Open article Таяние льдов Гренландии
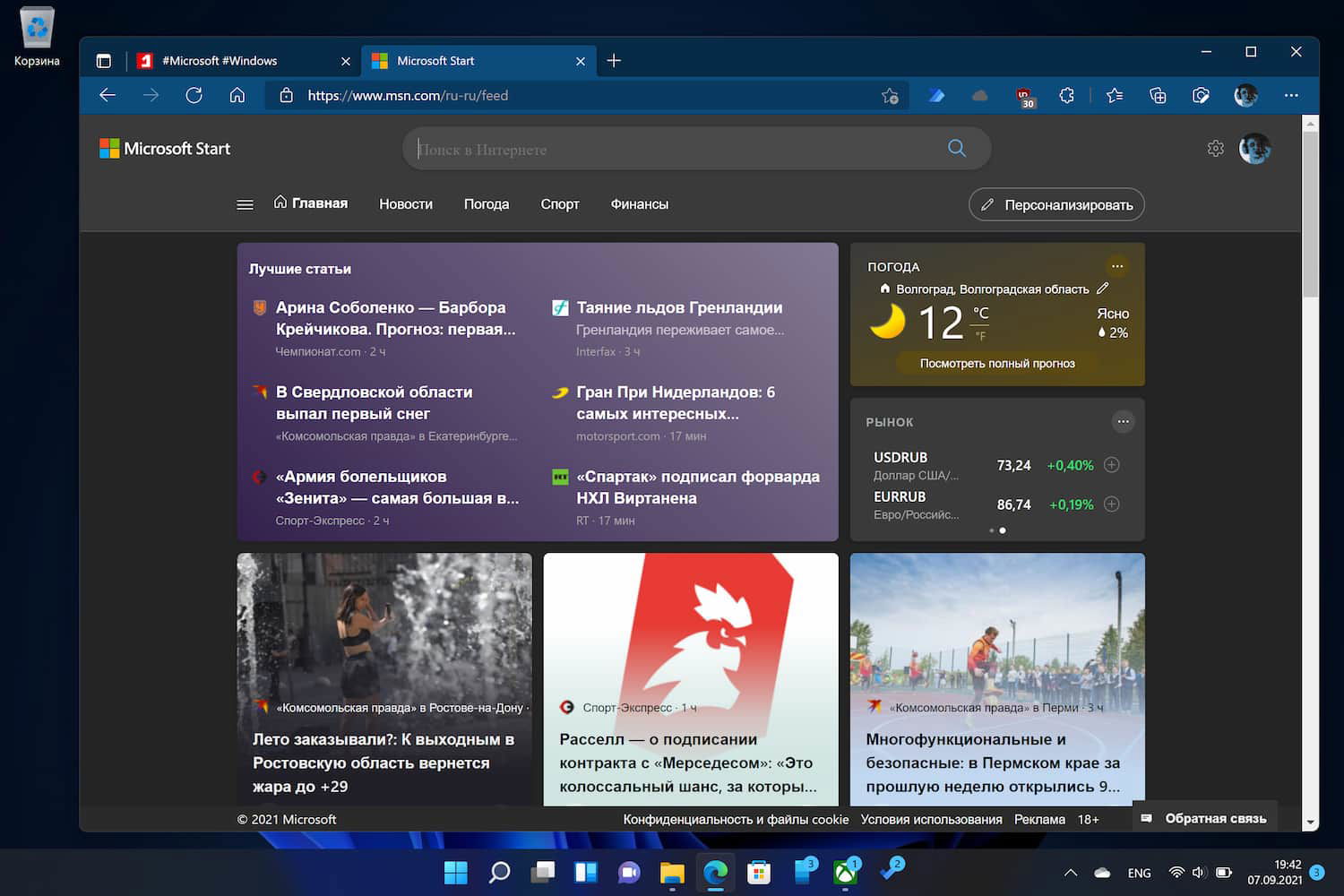The width and height of the screenshot is (1344, 896). (x=679, y=307)
